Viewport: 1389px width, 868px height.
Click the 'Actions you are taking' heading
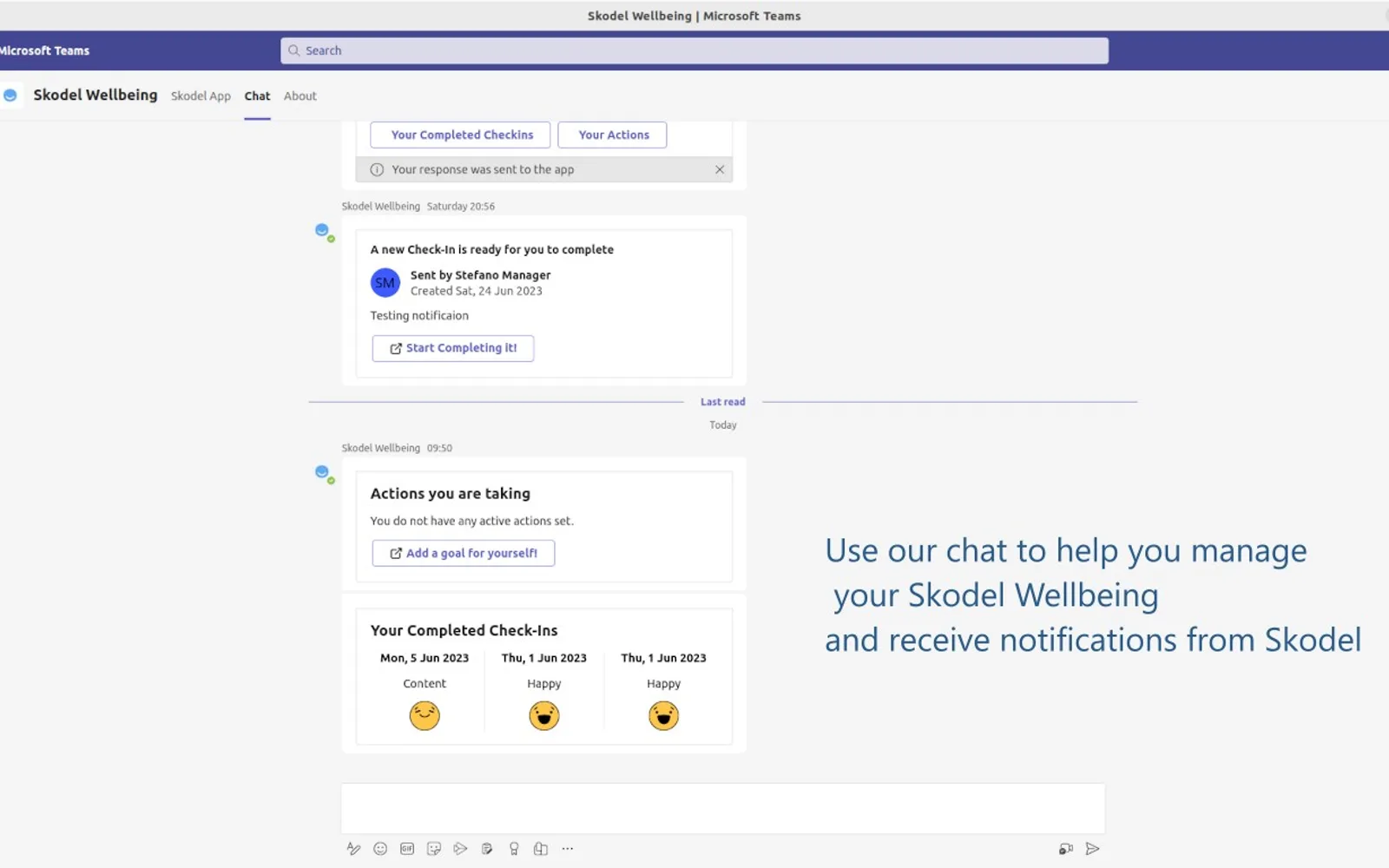[x=451, y=493]
